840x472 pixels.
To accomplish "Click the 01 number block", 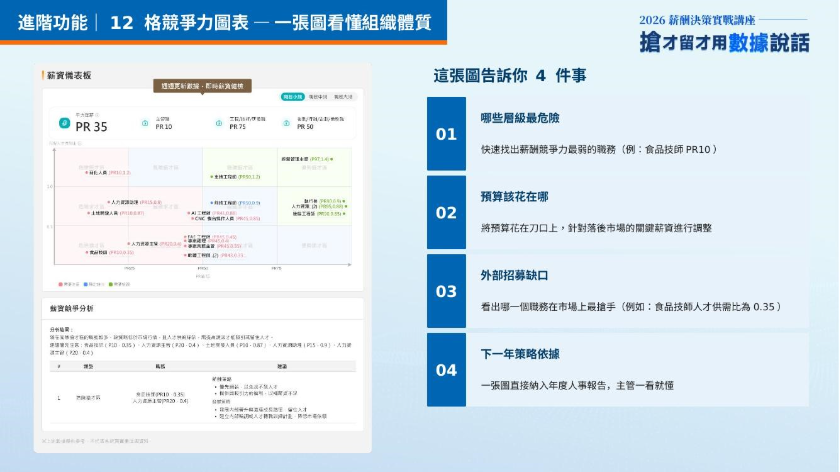I will 446,134.
